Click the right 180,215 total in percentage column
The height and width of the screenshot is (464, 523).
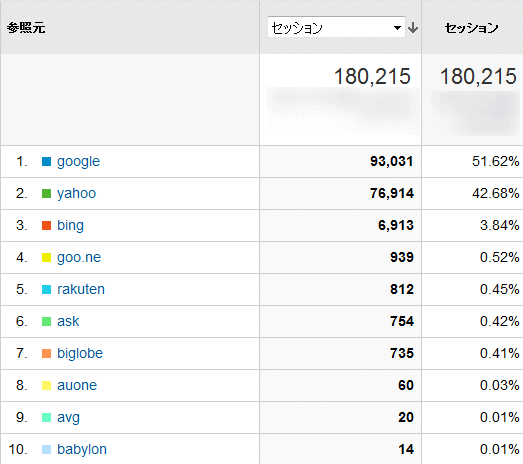(x=479, y=76)
